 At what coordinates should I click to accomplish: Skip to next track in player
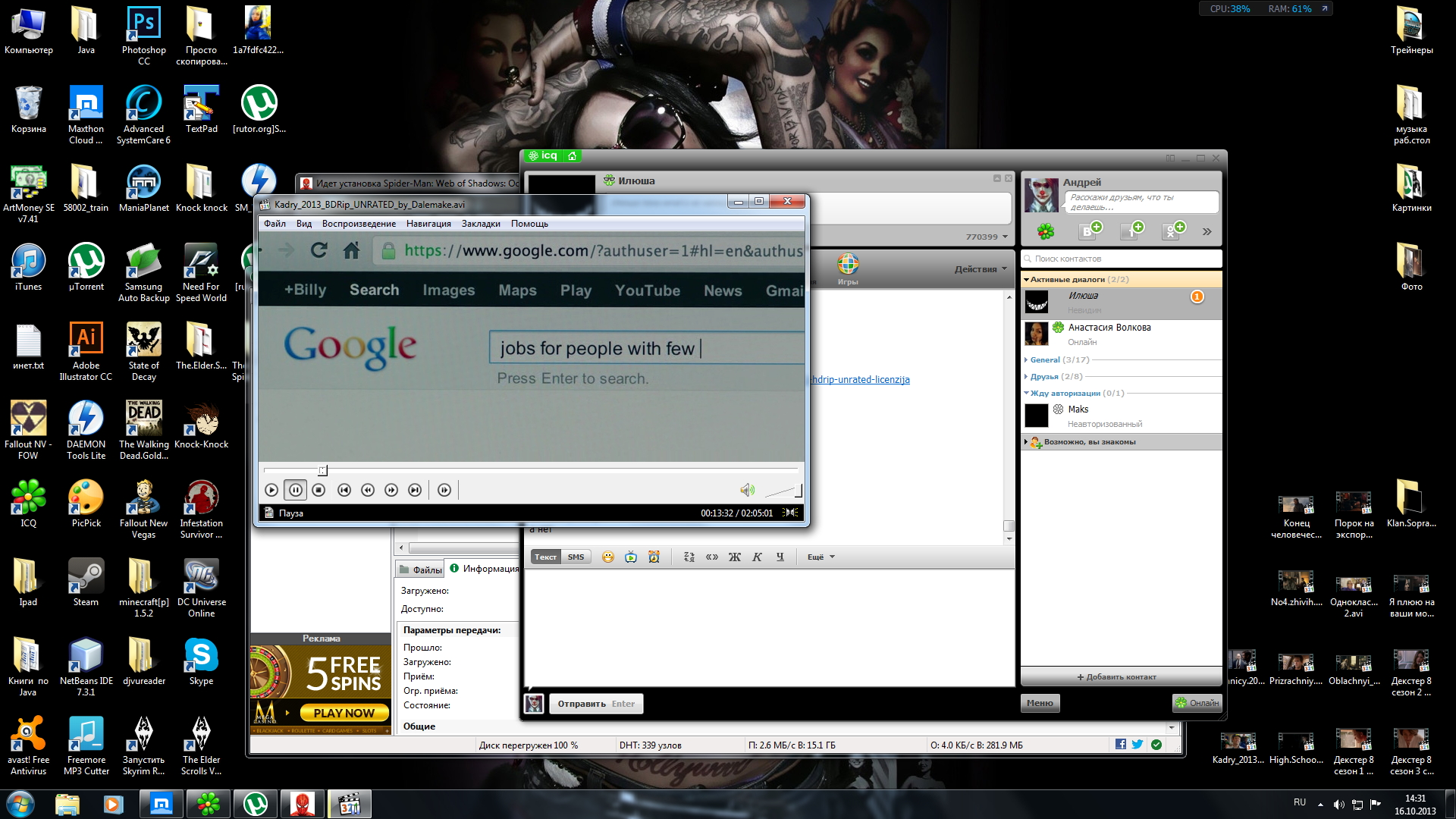(x=415, y=491)
